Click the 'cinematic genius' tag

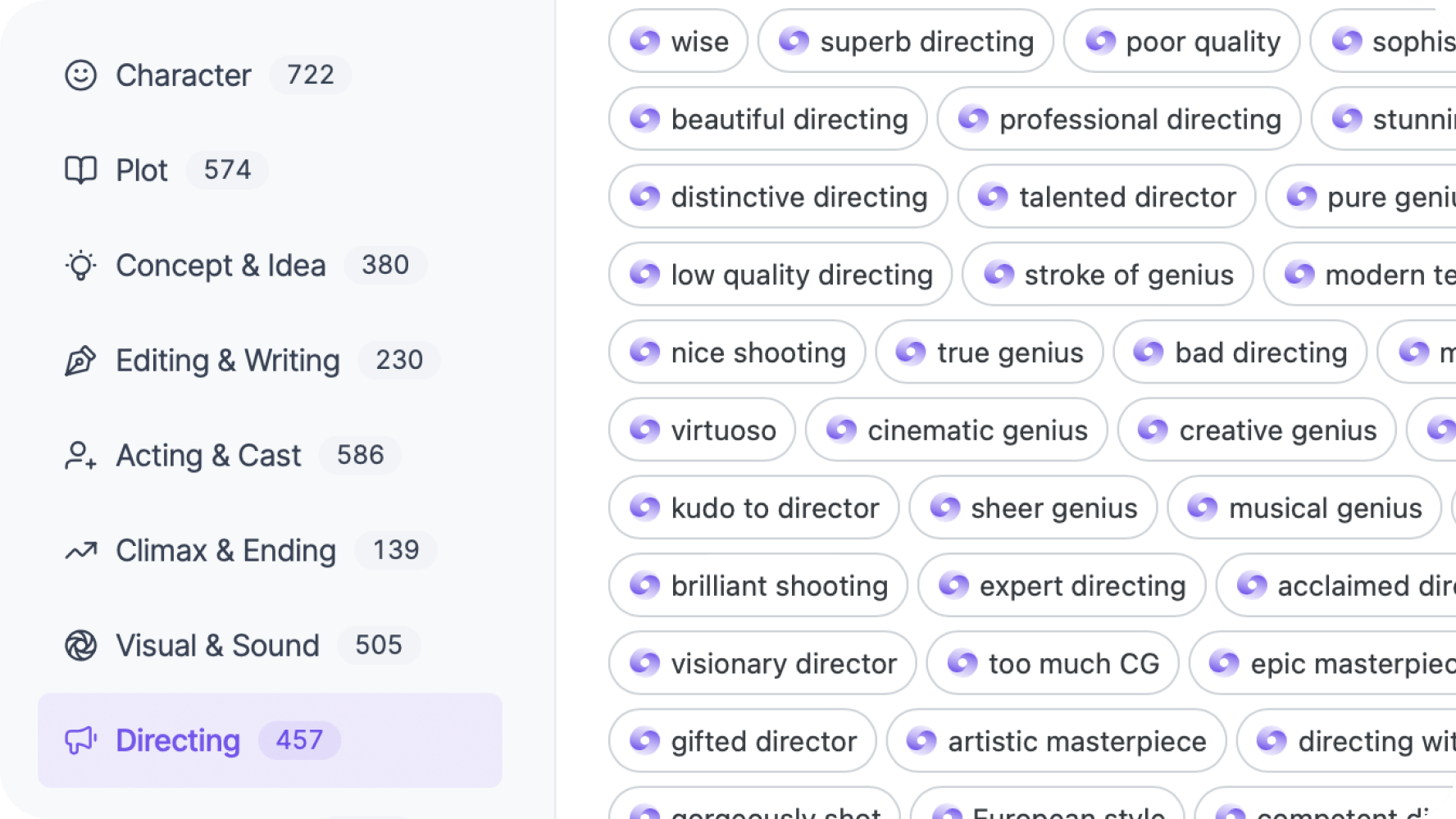tap(956, 430)
